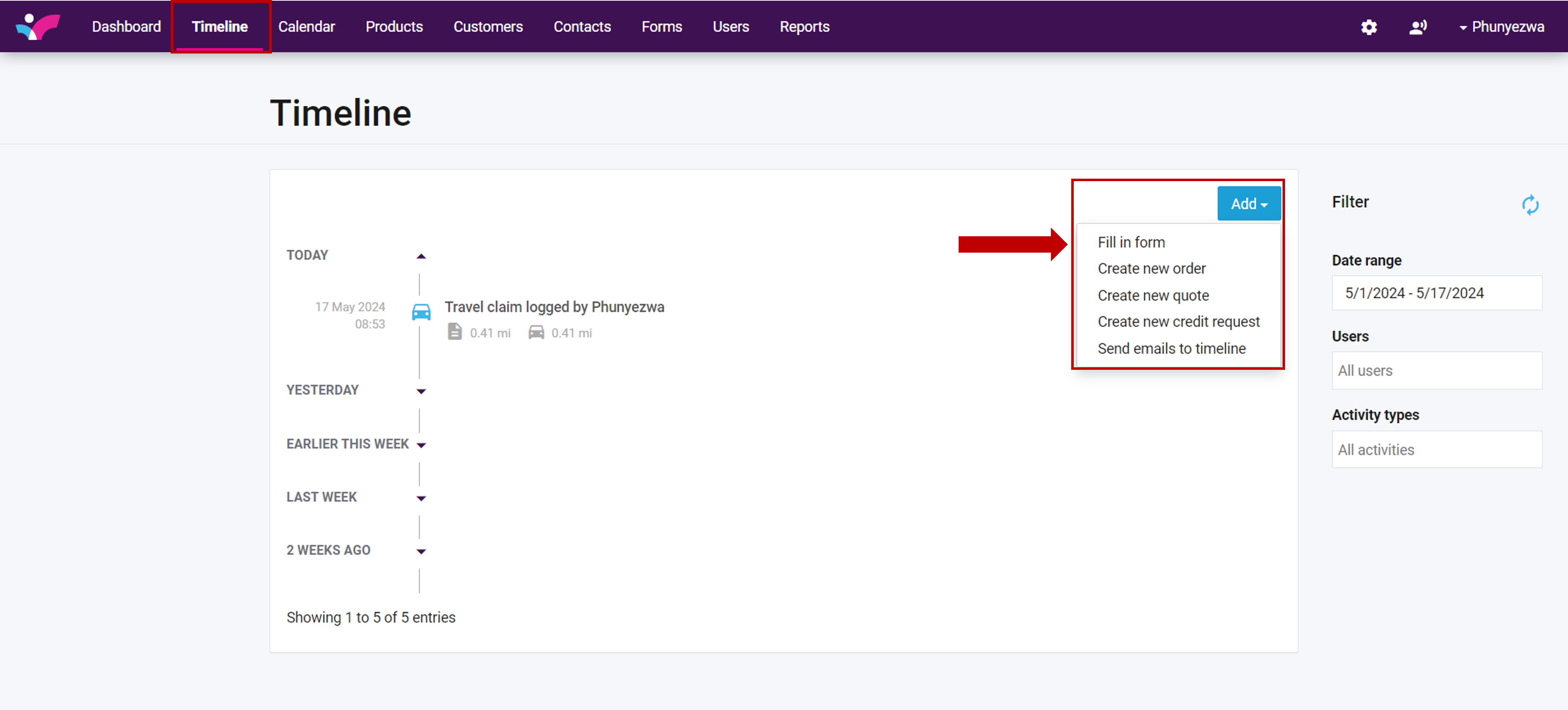
Task: Expand the YESTERDAY timeline section
Action: tap(421, 391)
